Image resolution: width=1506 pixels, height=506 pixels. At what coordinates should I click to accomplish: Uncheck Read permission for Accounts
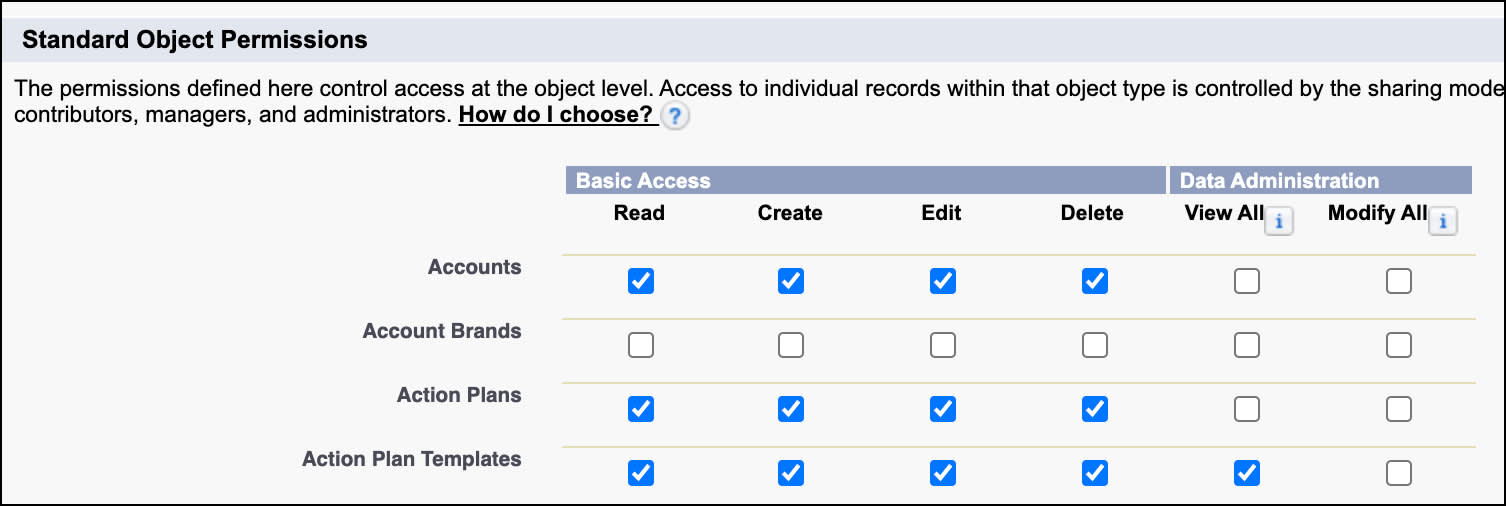point(641,282)
